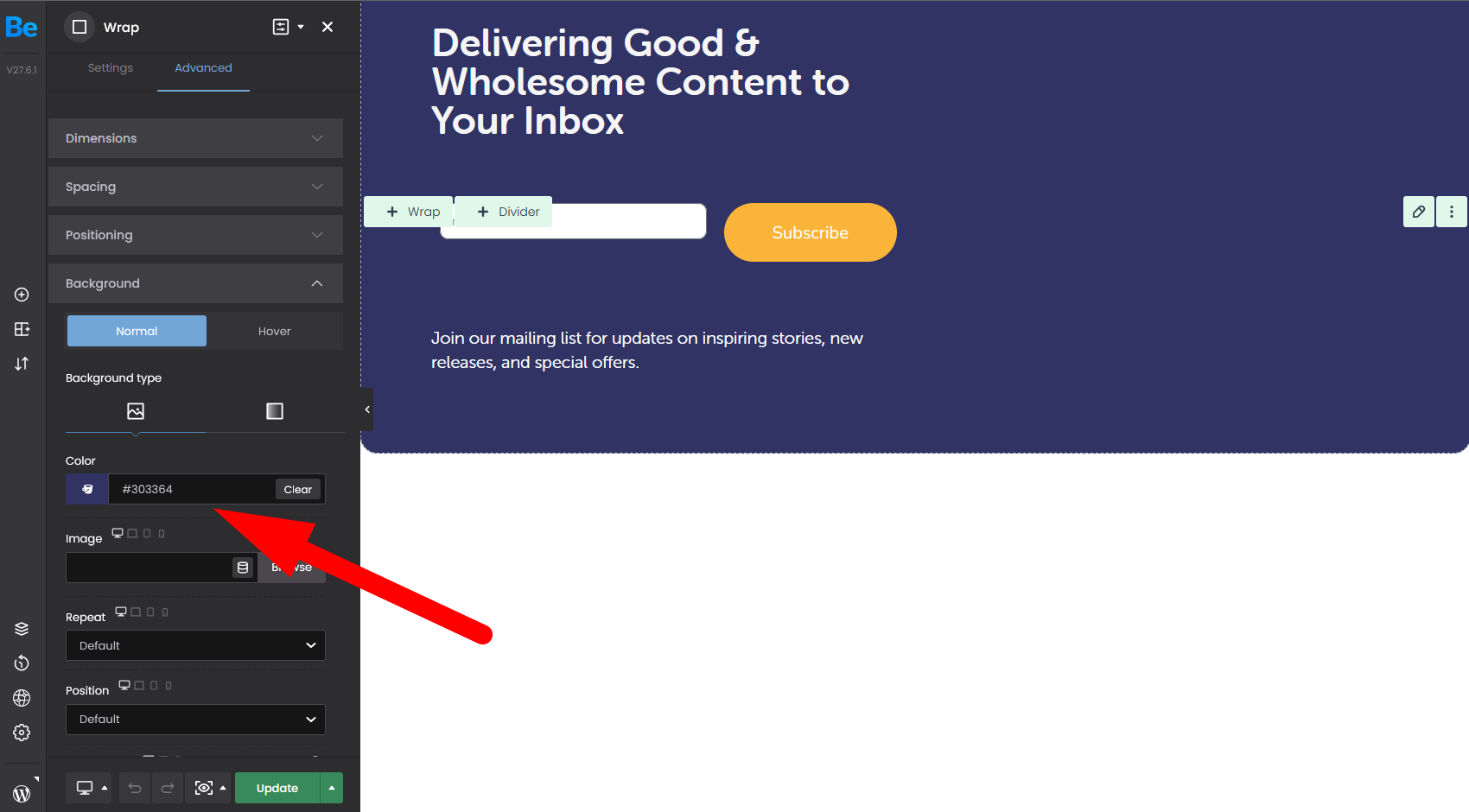Screen dimensions: 1469x812
Task: Select the Normal background state
Action: point(137,331)
